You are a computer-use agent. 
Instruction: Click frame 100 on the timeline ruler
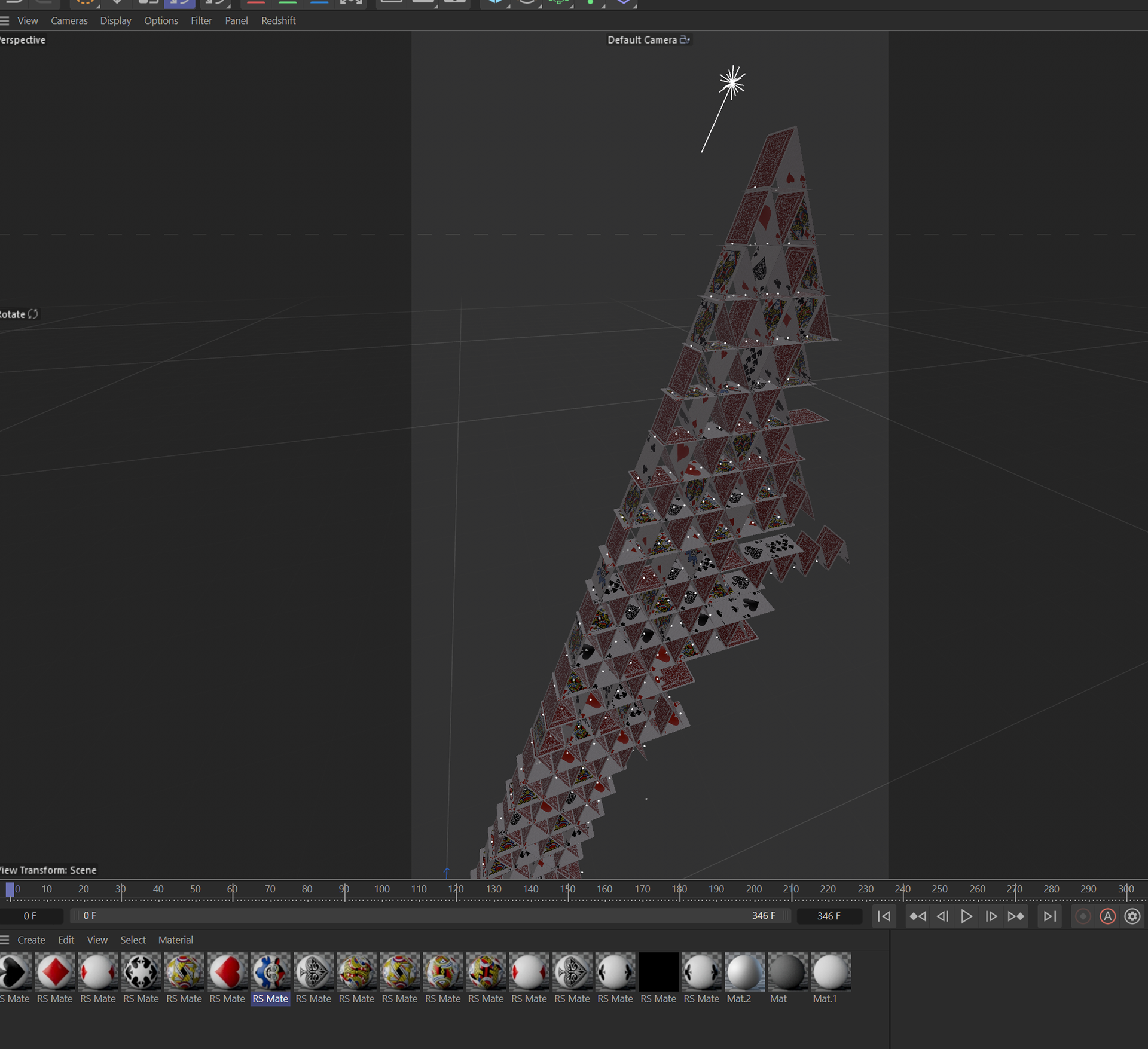(x=381, y=889)
